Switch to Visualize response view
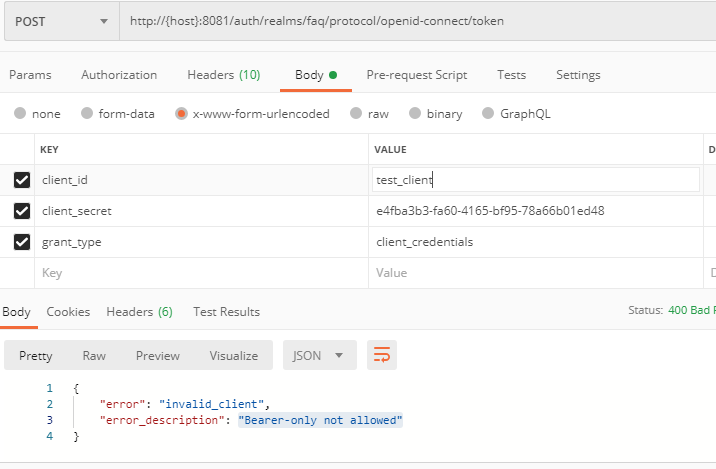716x469 pixels. [x=233, y=356]
